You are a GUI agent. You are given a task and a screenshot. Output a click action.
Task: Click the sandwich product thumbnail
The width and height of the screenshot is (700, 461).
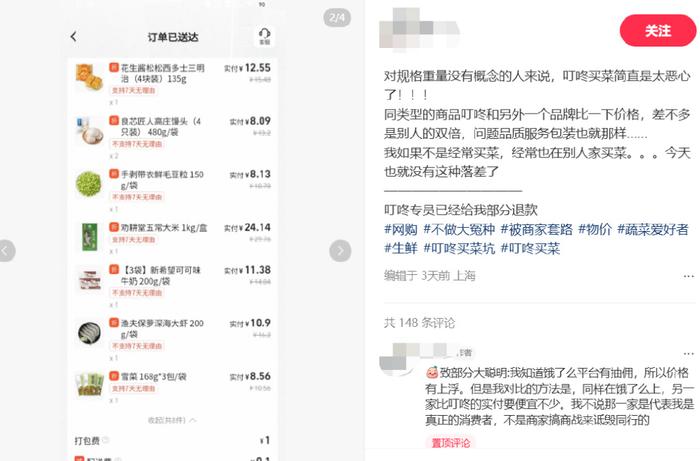[89, 78]
